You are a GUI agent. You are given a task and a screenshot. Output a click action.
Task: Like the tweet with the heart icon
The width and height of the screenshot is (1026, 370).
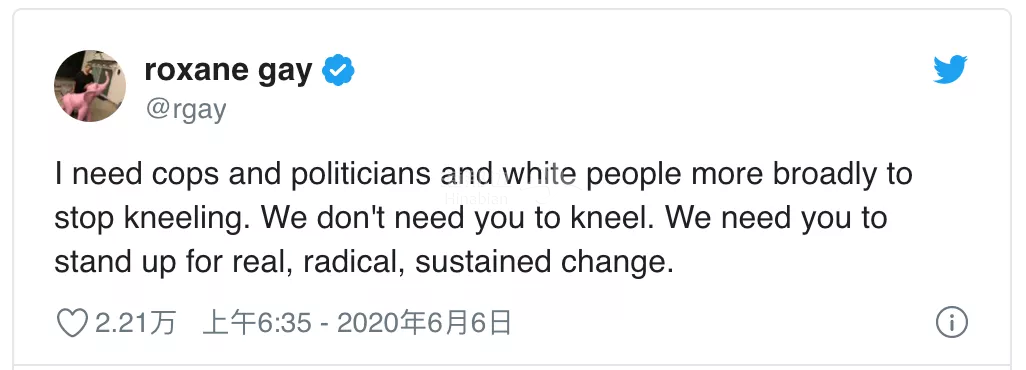point(72,323)
